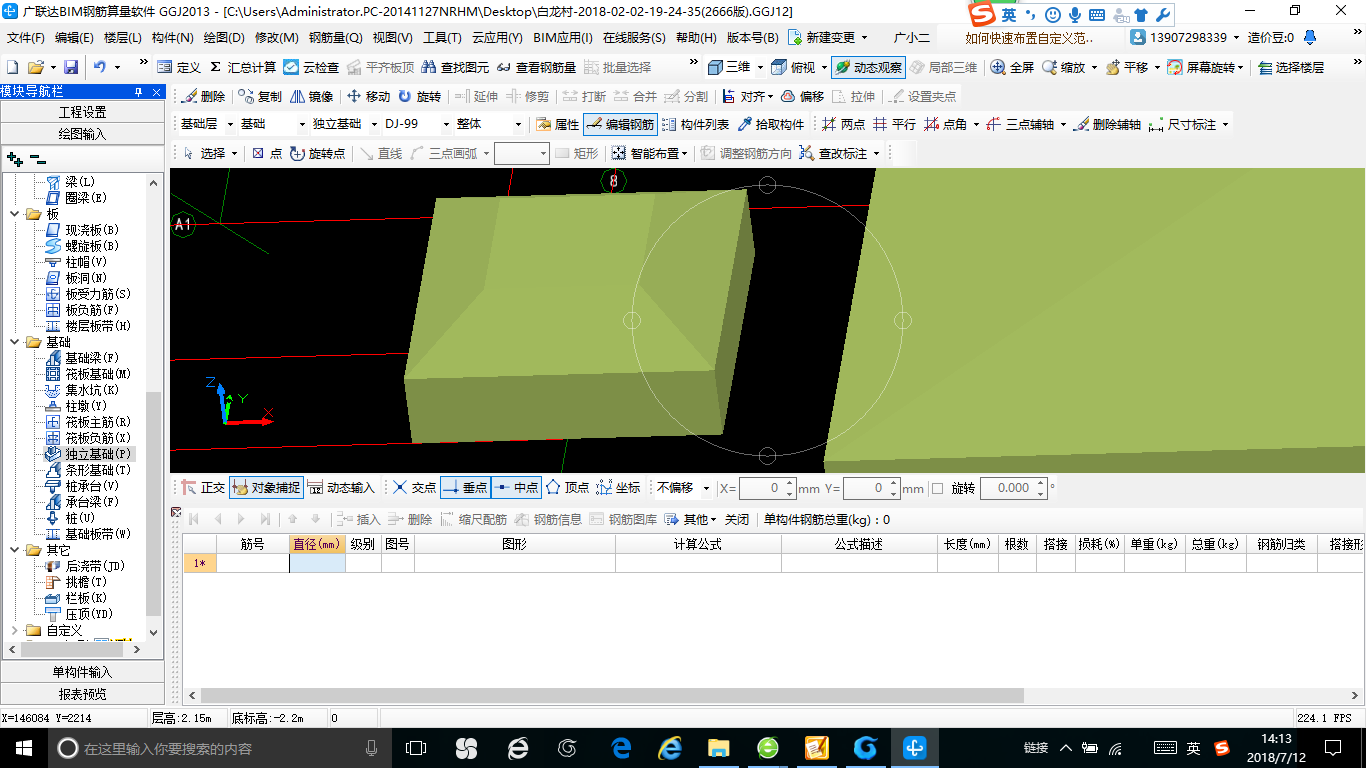
Task: Click the 删除 delete tool
Action: point(204,97)
